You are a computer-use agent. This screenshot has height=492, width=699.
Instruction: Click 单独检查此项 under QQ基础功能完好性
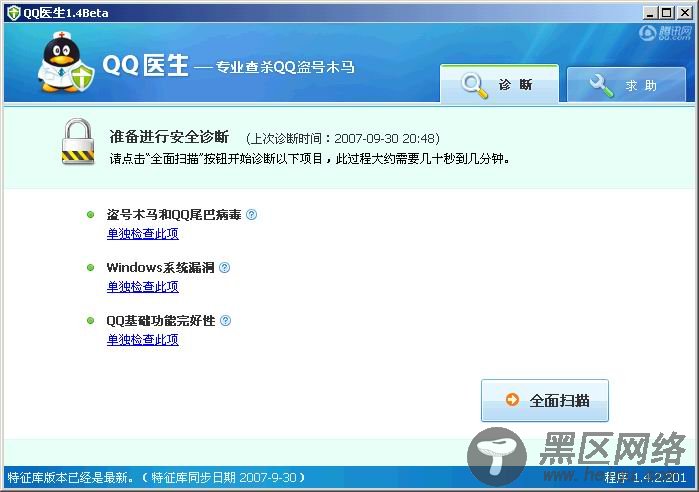pos(143,340)
